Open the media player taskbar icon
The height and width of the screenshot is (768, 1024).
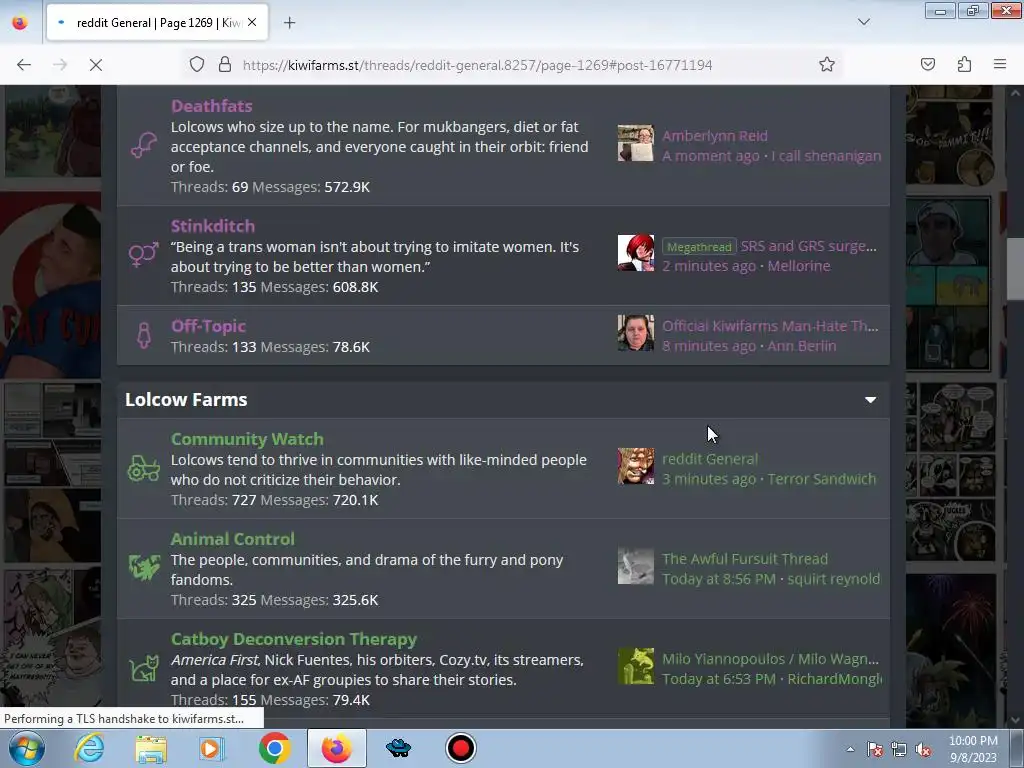[x=212, y=748]
